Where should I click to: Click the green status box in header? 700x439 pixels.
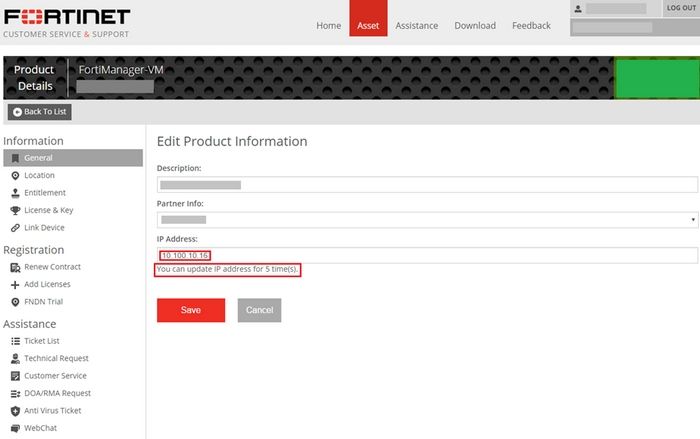pyautogui.click(x=658, y=79)
